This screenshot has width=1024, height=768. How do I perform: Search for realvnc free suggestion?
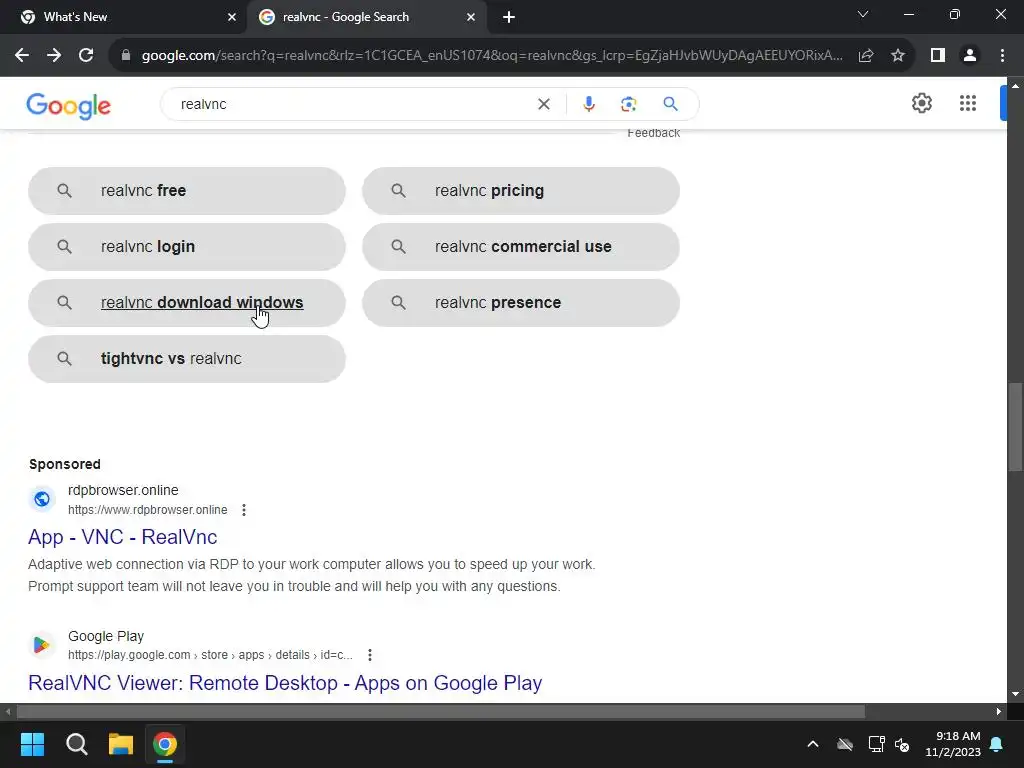pyautogui.click(x=187, y=191)
